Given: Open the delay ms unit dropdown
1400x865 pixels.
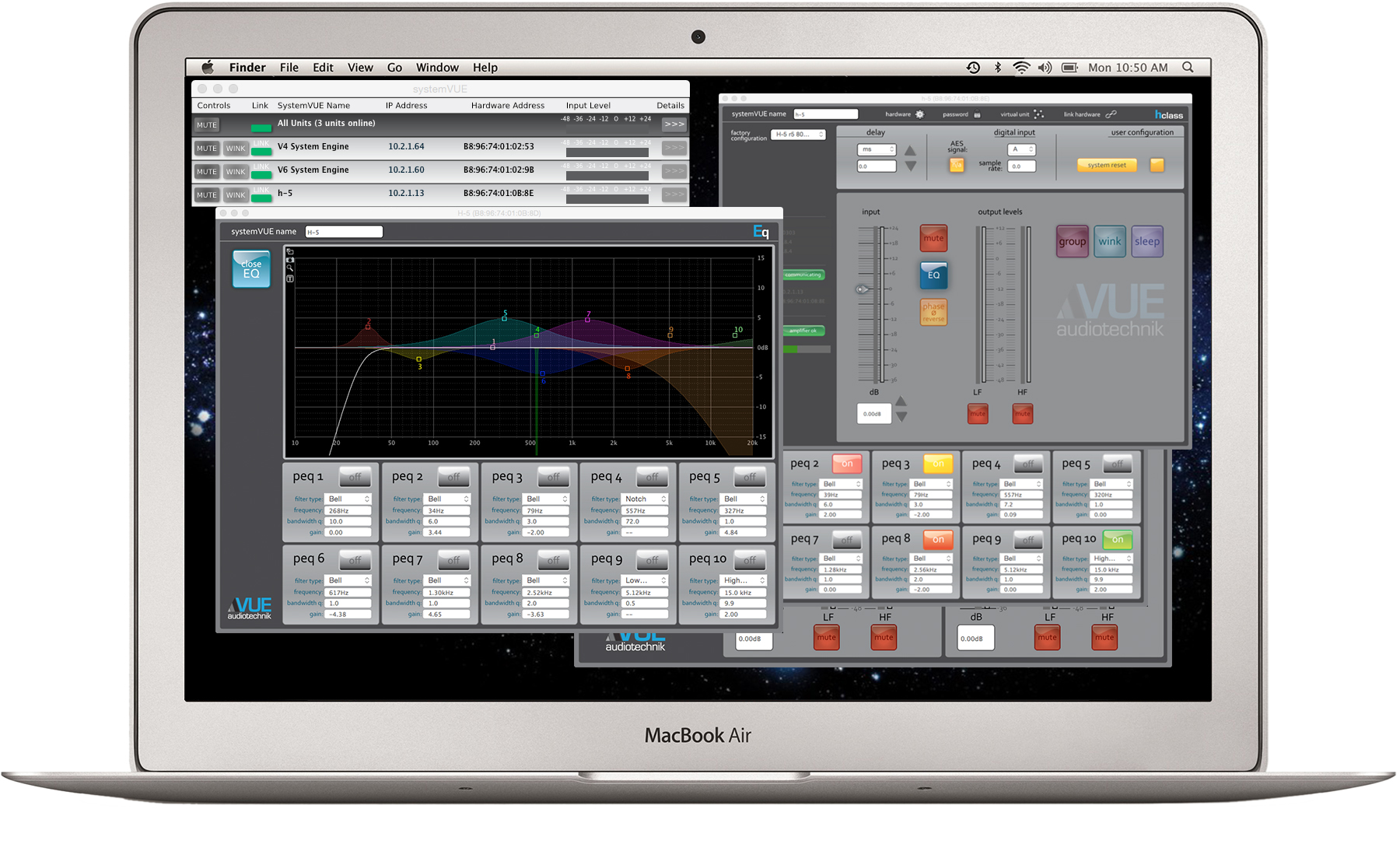Looking at the screenshot, I should click(x=877, y=149).
